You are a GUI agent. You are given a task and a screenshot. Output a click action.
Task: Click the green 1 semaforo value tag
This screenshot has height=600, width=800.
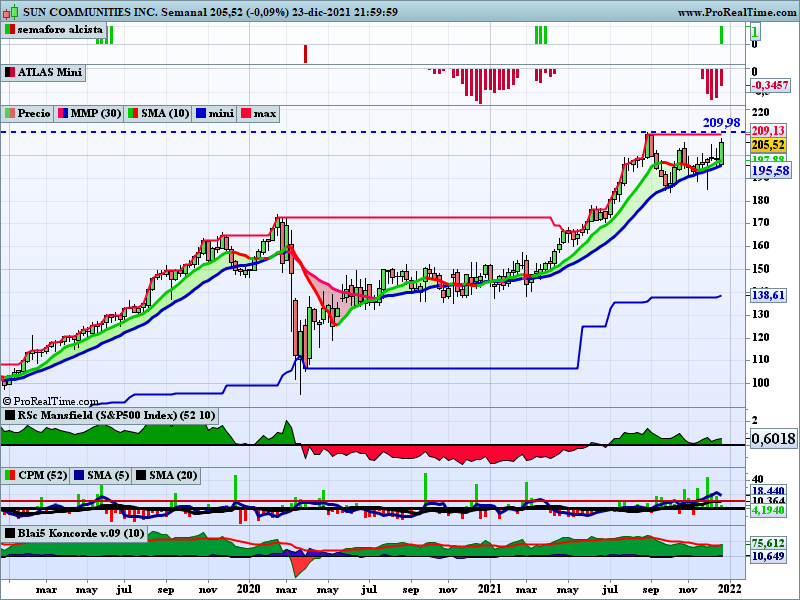(x=755, y=33)
